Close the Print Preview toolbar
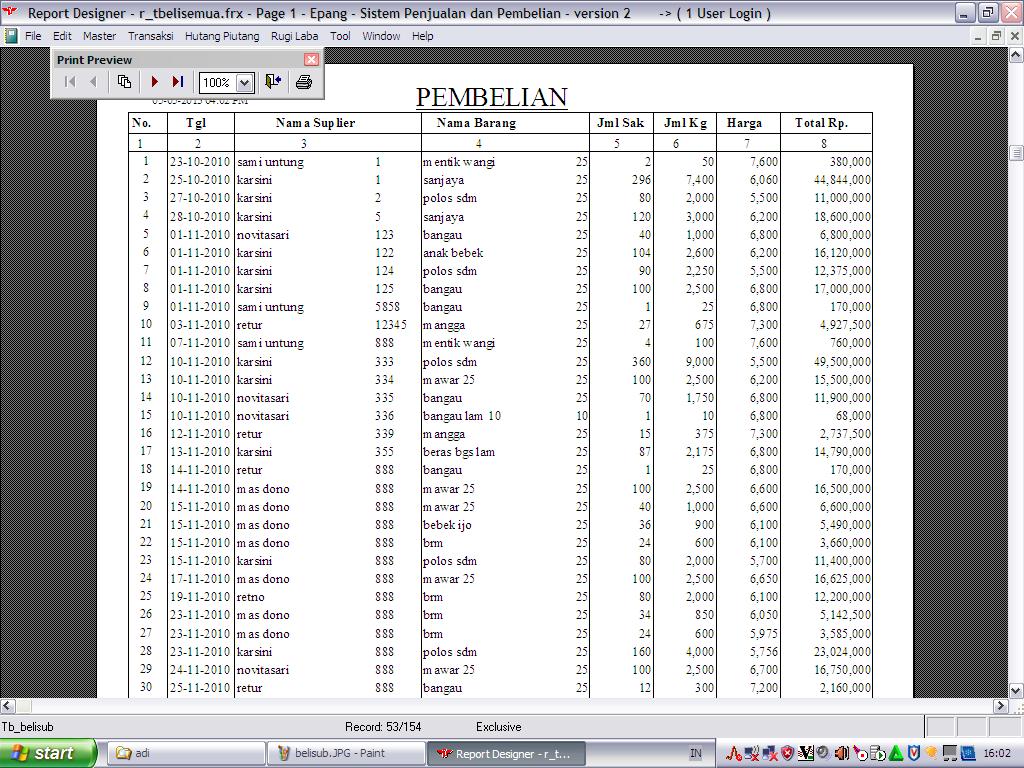The width and height of the screenshot is (1024, 768). [x=311, y=60]
